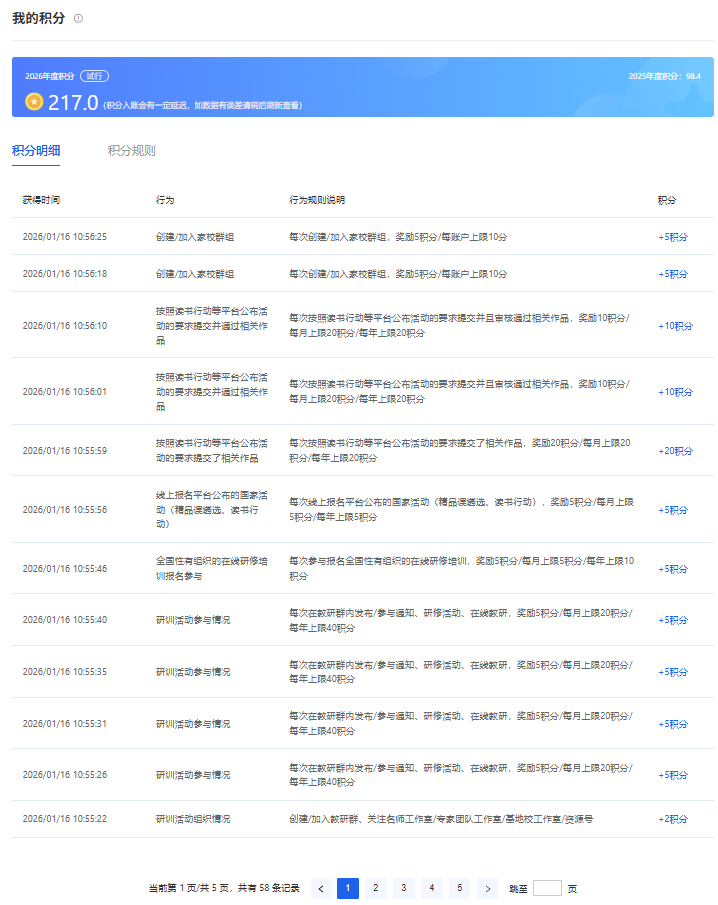The height and width of the screenshot is (905, 718).
Task: Click the +2积分 score link
Action: 672,819
